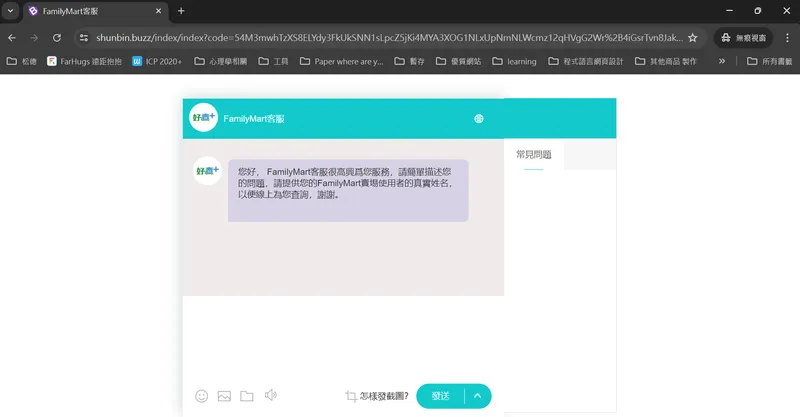The width and height of the screenshot is (800, 417).
Task: Open the tab search dropdown arrow
Action: click(10, 11)
